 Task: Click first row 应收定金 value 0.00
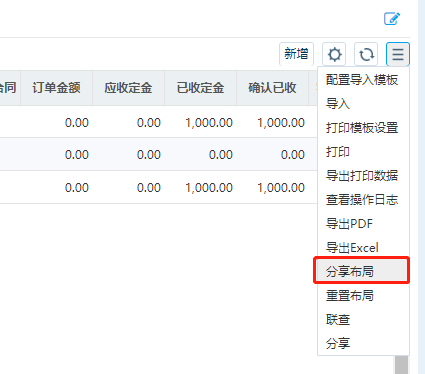(149, 123)
